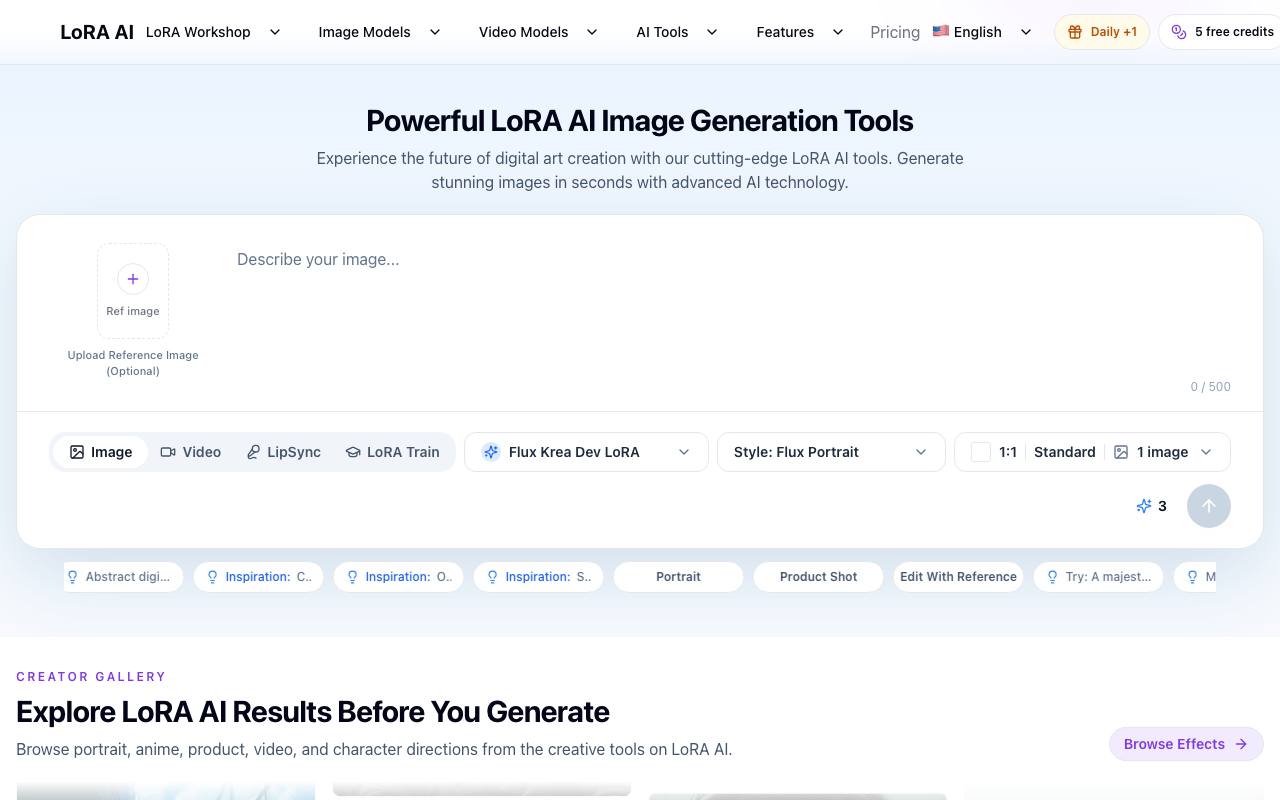The height and width of the screenshot is (800, 1280).
Task: Open the 1 image count dropdown
Action: tap(1163, 452)
